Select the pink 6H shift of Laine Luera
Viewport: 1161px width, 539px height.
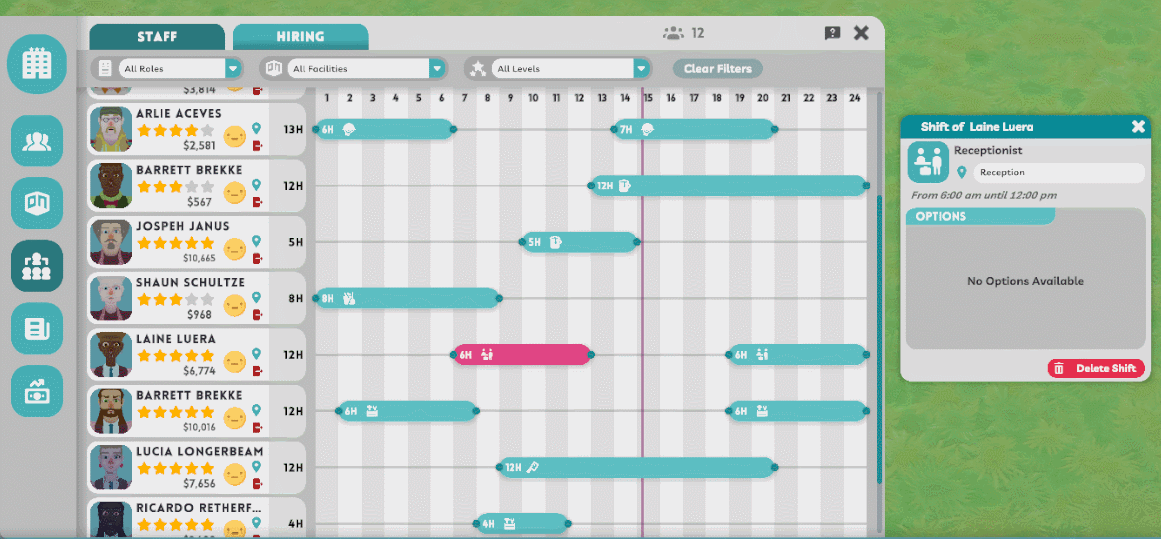click(522, 355)
